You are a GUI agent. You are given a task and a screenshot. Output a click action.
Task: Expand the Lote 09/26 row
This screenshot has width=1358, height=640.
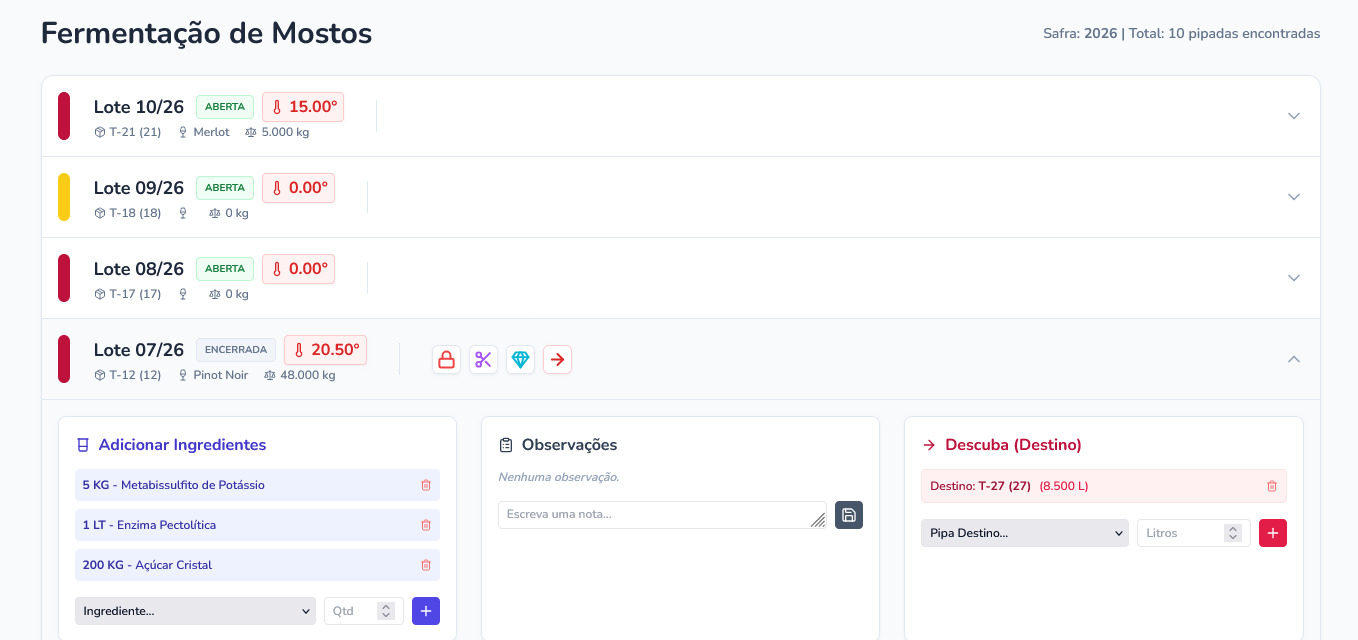(x=1293, y=197)
